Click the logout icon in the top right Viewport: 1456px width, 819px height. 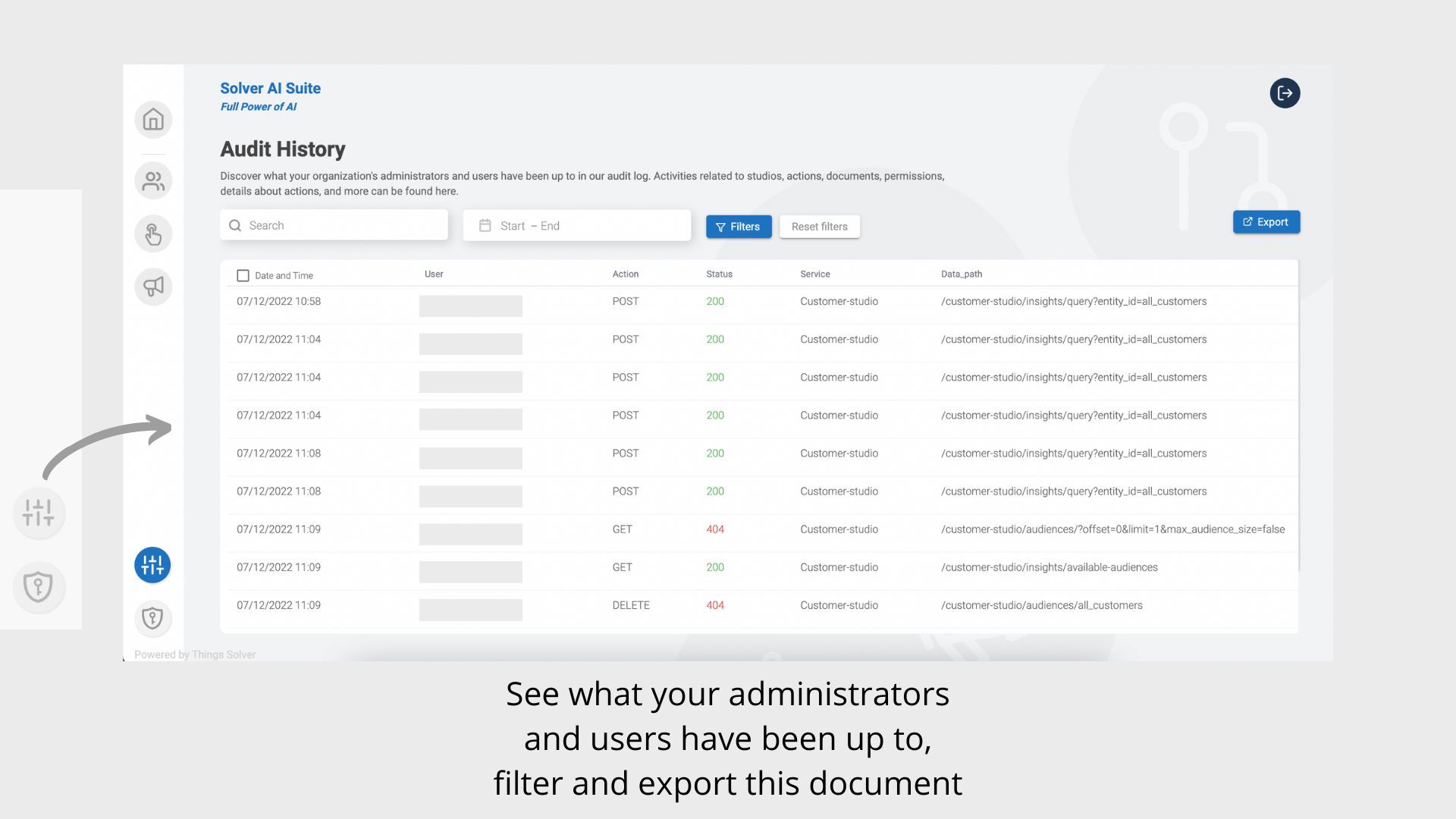[x=1285, y=93]
